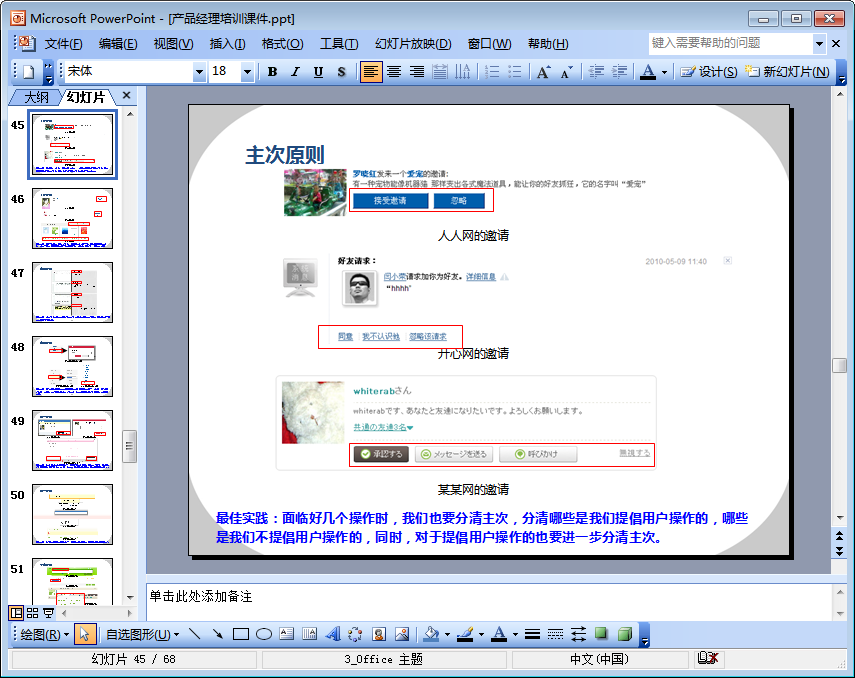Open the 工具 (Tools) menu
Viewport: 855px width, 678px height.
pos(339,44)
